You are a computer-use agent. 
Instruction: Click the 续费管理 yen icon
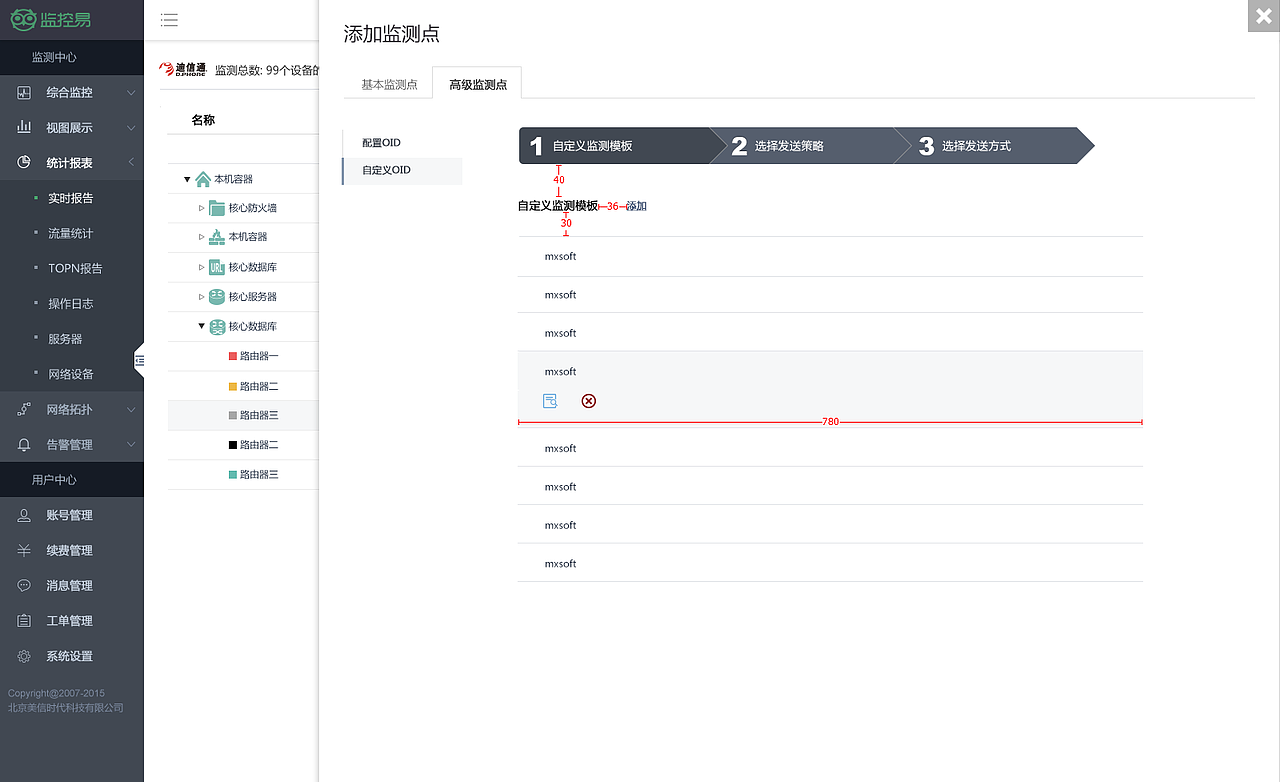pyautogui.click(x=24, y=550)
